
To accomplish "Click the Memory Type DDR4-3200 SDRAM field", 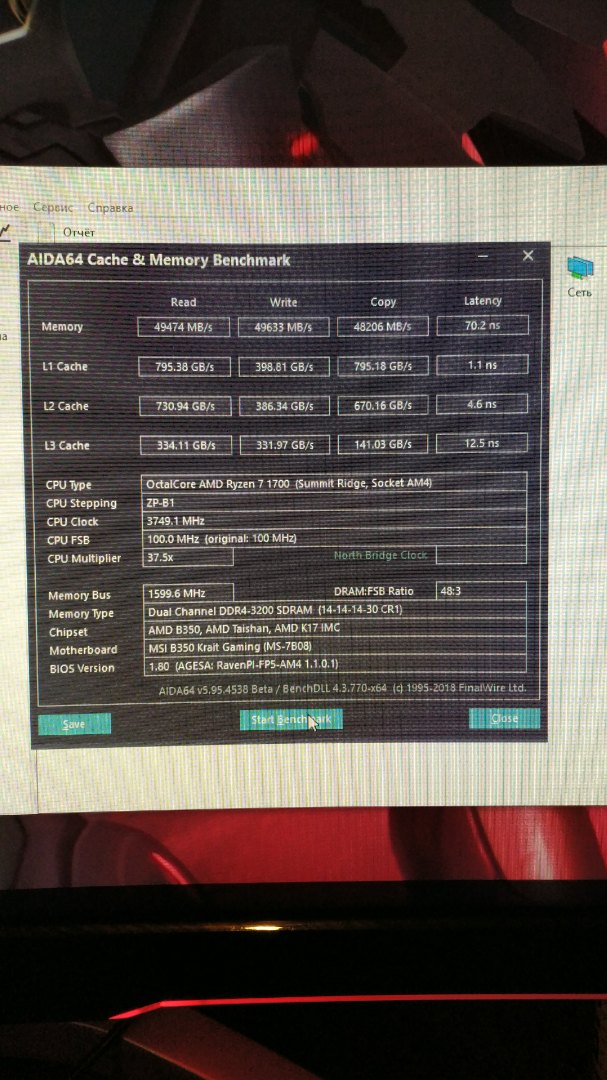I will pyautogui.click(x=335, y=610).
